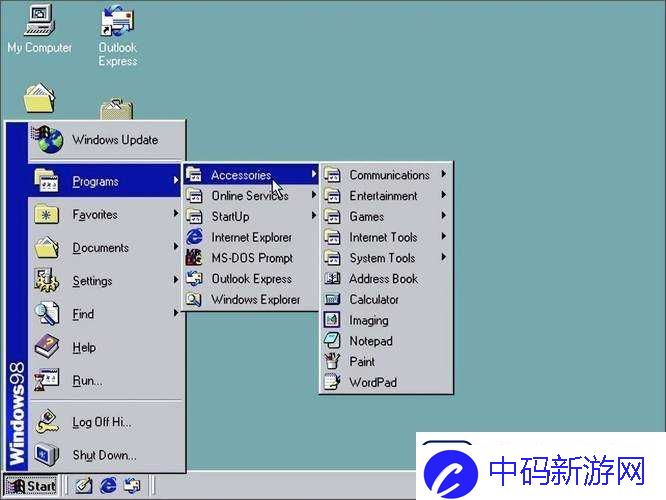Screen dimensions: 666x500
Task: Expand the Settings submenu arrow
Action: (x=176, y=280)
